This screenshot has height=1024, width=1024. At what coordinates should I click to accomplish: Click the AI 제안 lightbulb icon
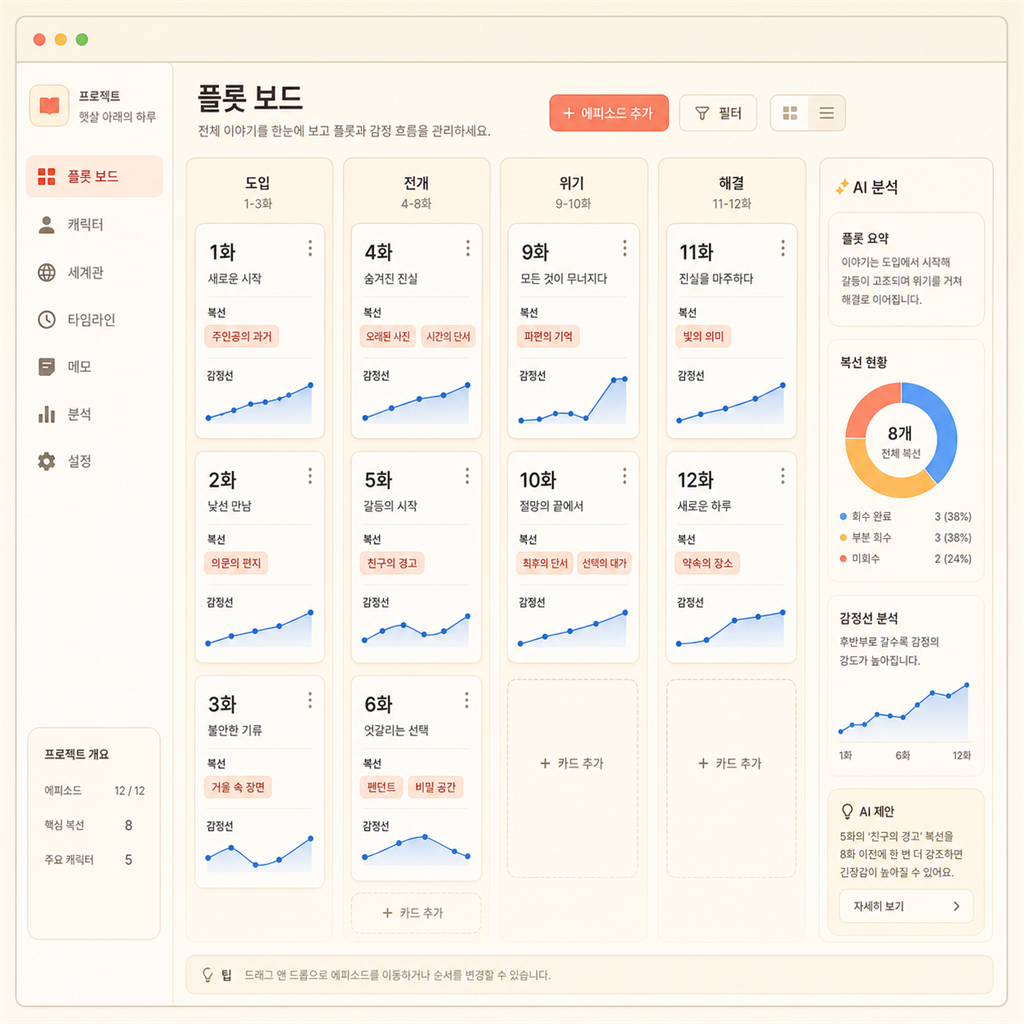coord(847,811)
